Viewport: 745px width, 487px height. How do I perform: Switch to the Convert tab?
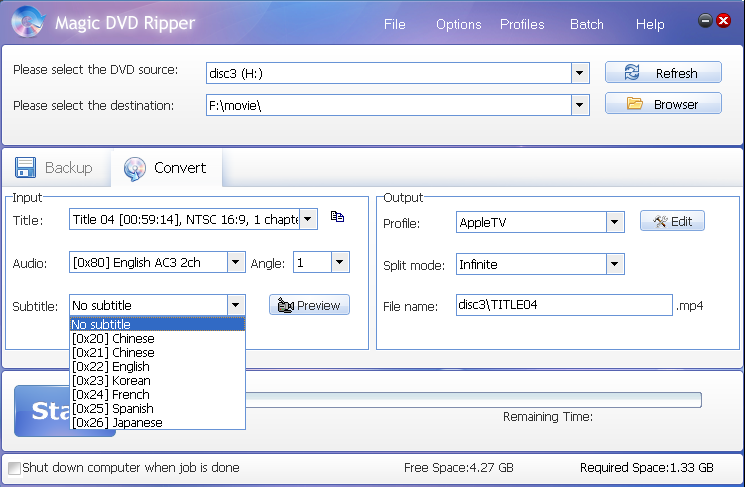point(166,168)
